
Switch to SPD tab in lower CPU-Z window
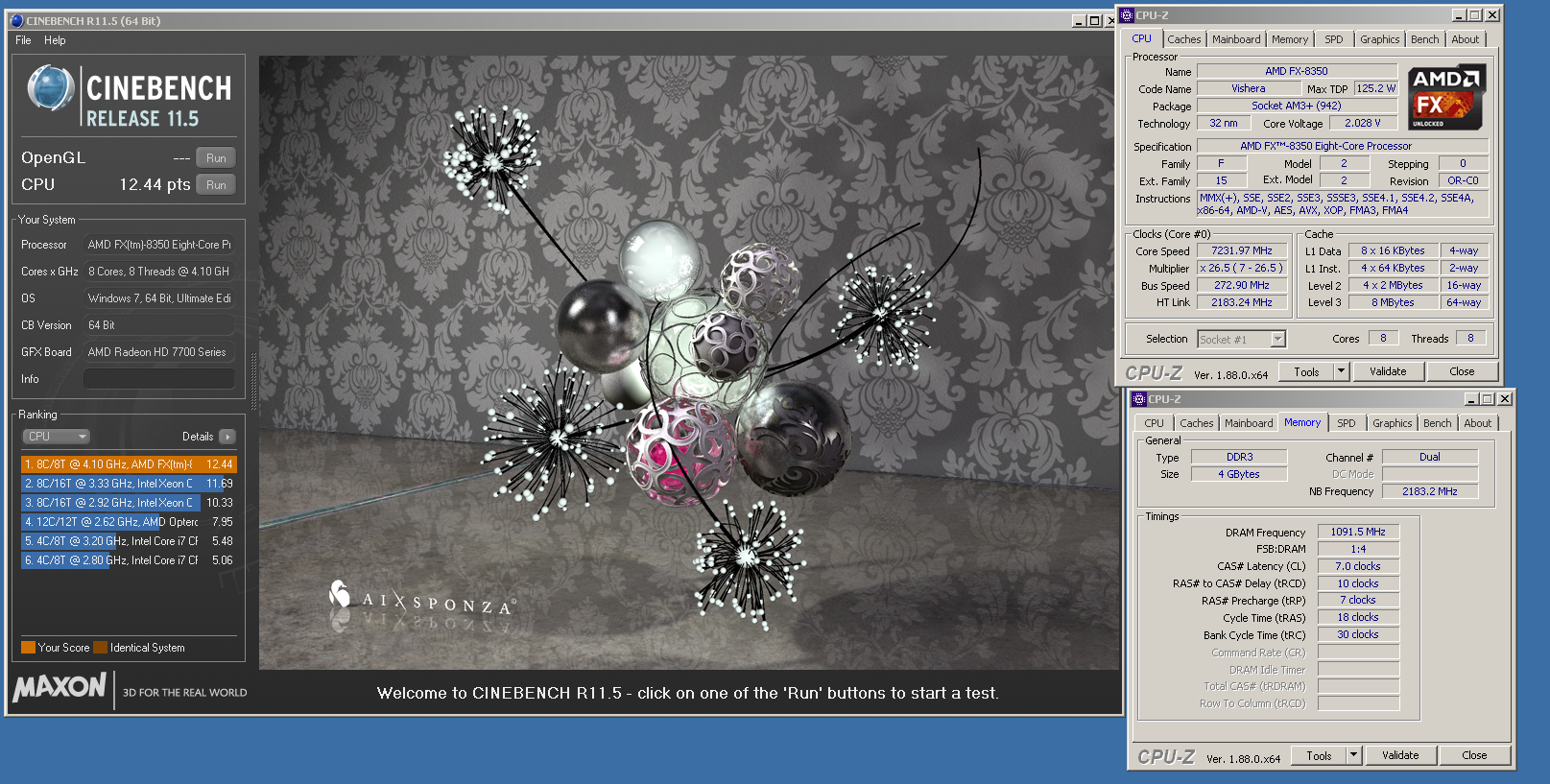point(1347,423)
